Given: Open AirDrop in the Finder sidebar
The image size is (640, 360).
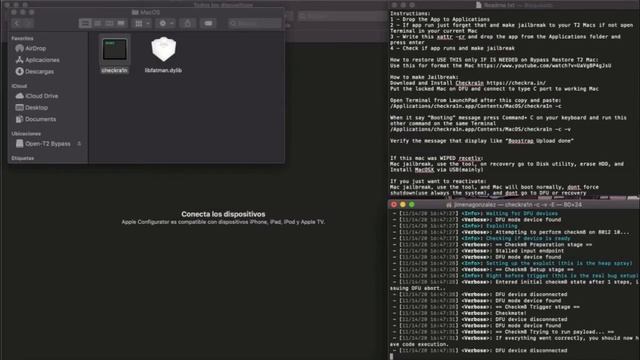Looking at the screenshot, I should click(x=36, y=48).
